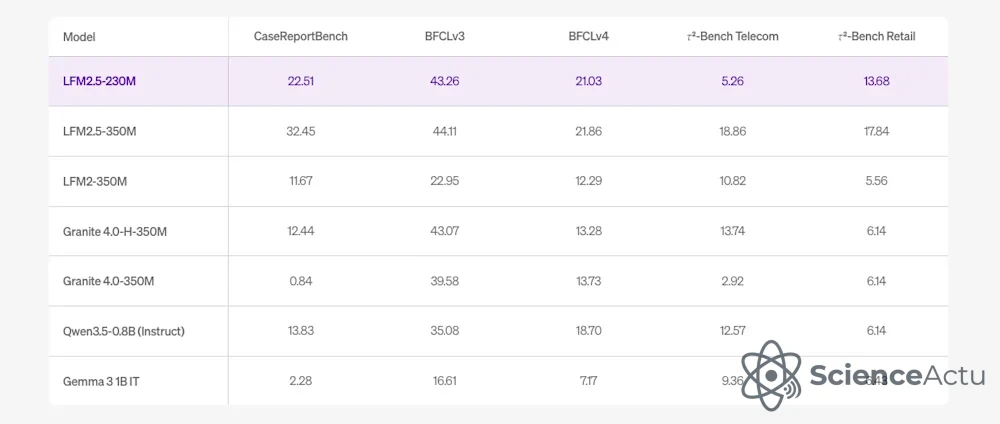This screenshot has width=1000, height=424.
Task: Click the 16.61 BFCLv3 value
Action: 445,381
